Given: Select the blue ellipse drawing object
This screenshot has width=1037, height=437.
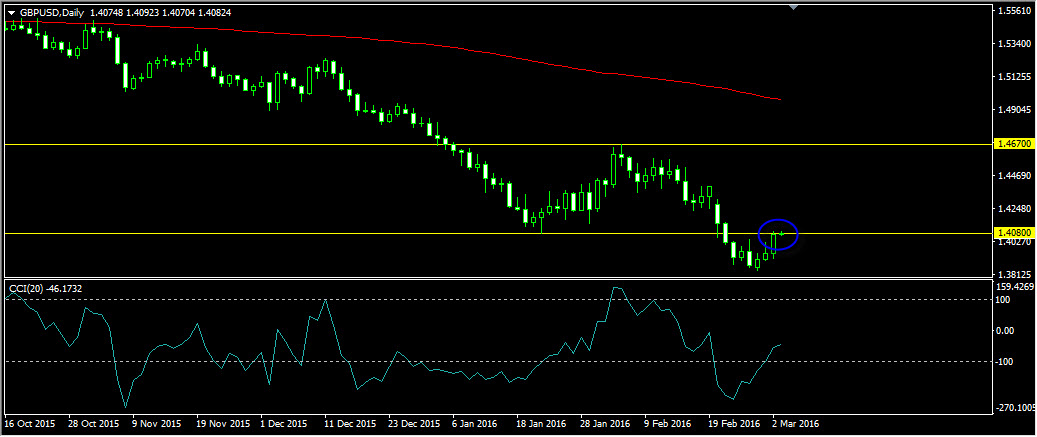Looking at the screenshot, I should click(x=777, y=220).
